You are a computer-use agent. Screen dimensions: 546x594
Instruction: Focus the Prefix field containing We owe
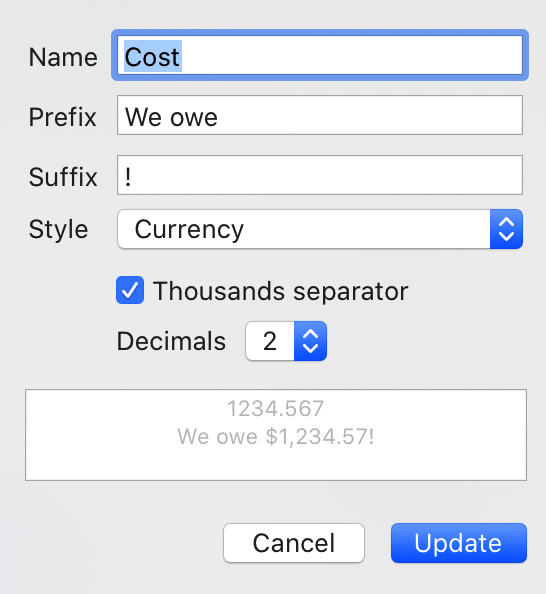pos(320,115)
